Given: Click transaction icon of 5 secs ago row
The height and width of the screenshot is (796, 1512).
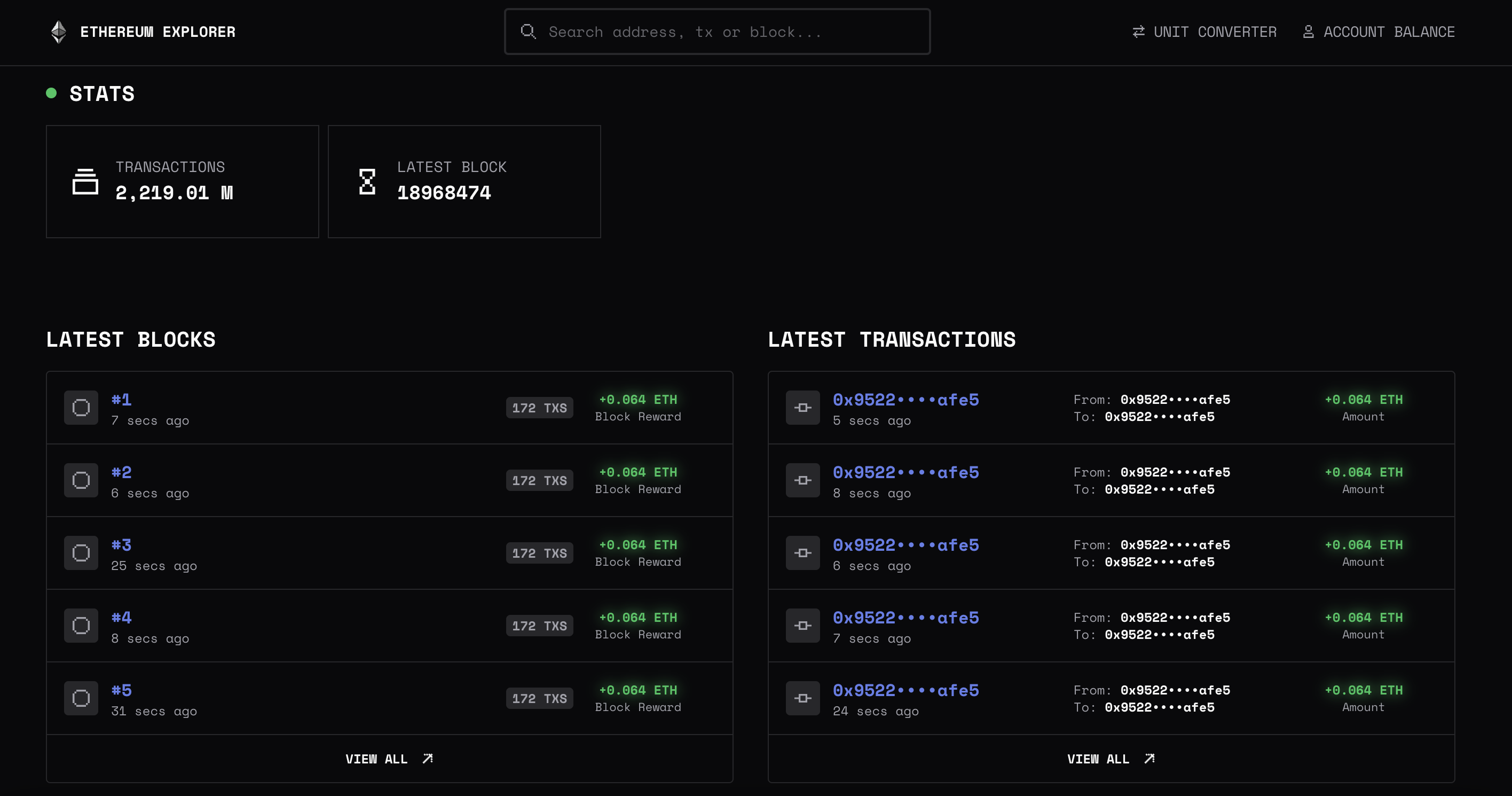Looking at the screenshot, I should pyautogui.click(x=802, y=407).
